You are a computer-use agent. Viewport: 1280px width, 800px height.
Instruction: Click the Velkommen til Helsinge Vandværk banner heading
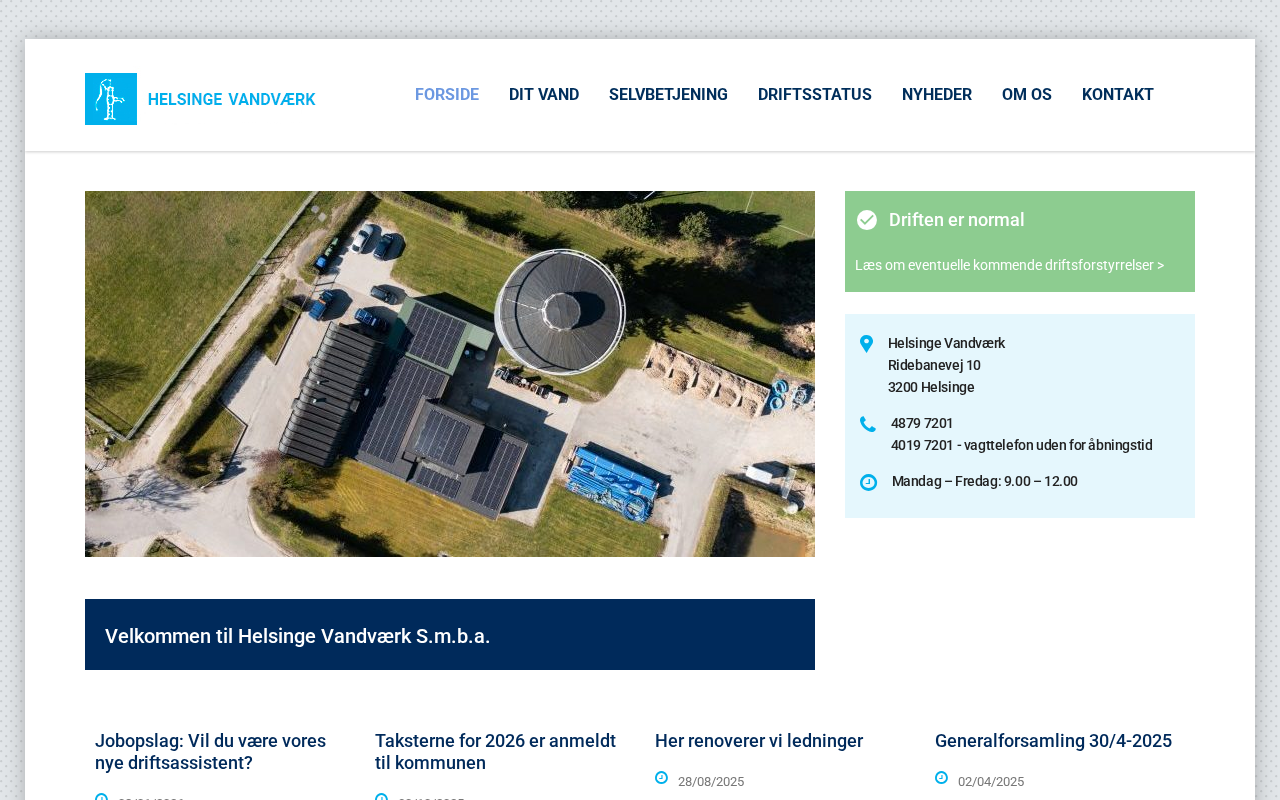(298, 636)
